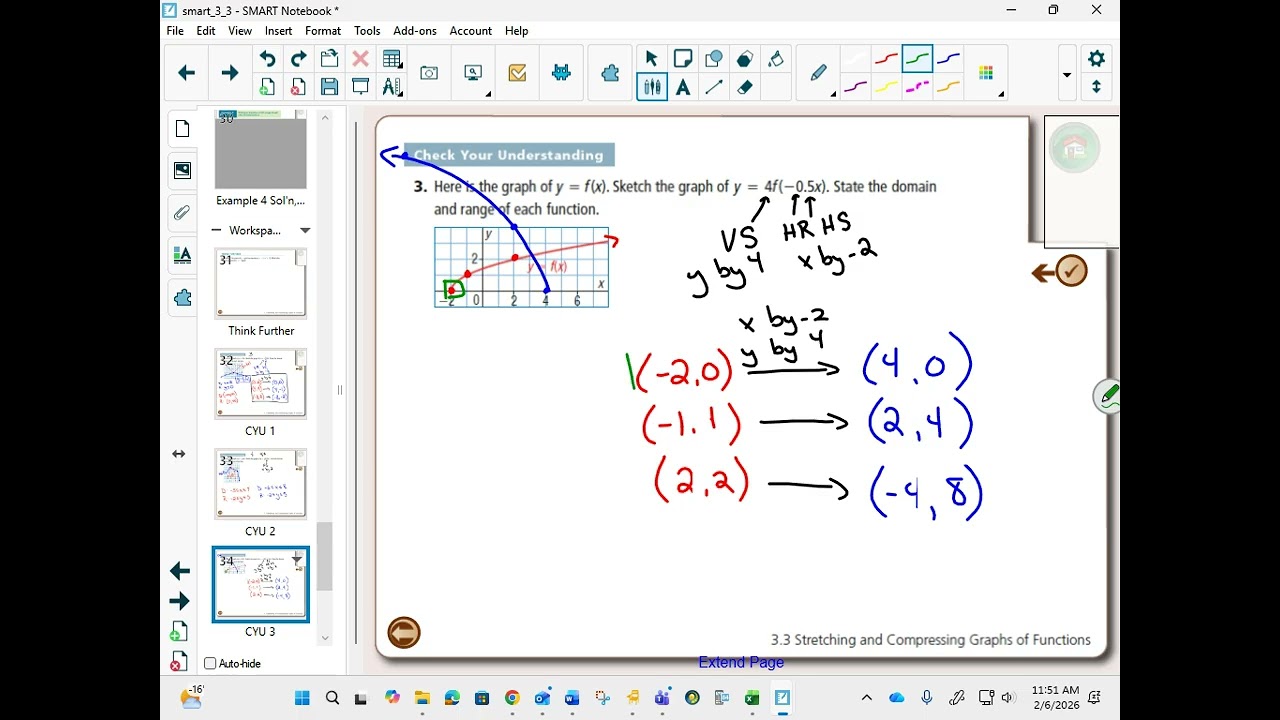1280x720 pixels.
Task: Open the response assessment checkmark tool
Action: click(x=517, y=73)
